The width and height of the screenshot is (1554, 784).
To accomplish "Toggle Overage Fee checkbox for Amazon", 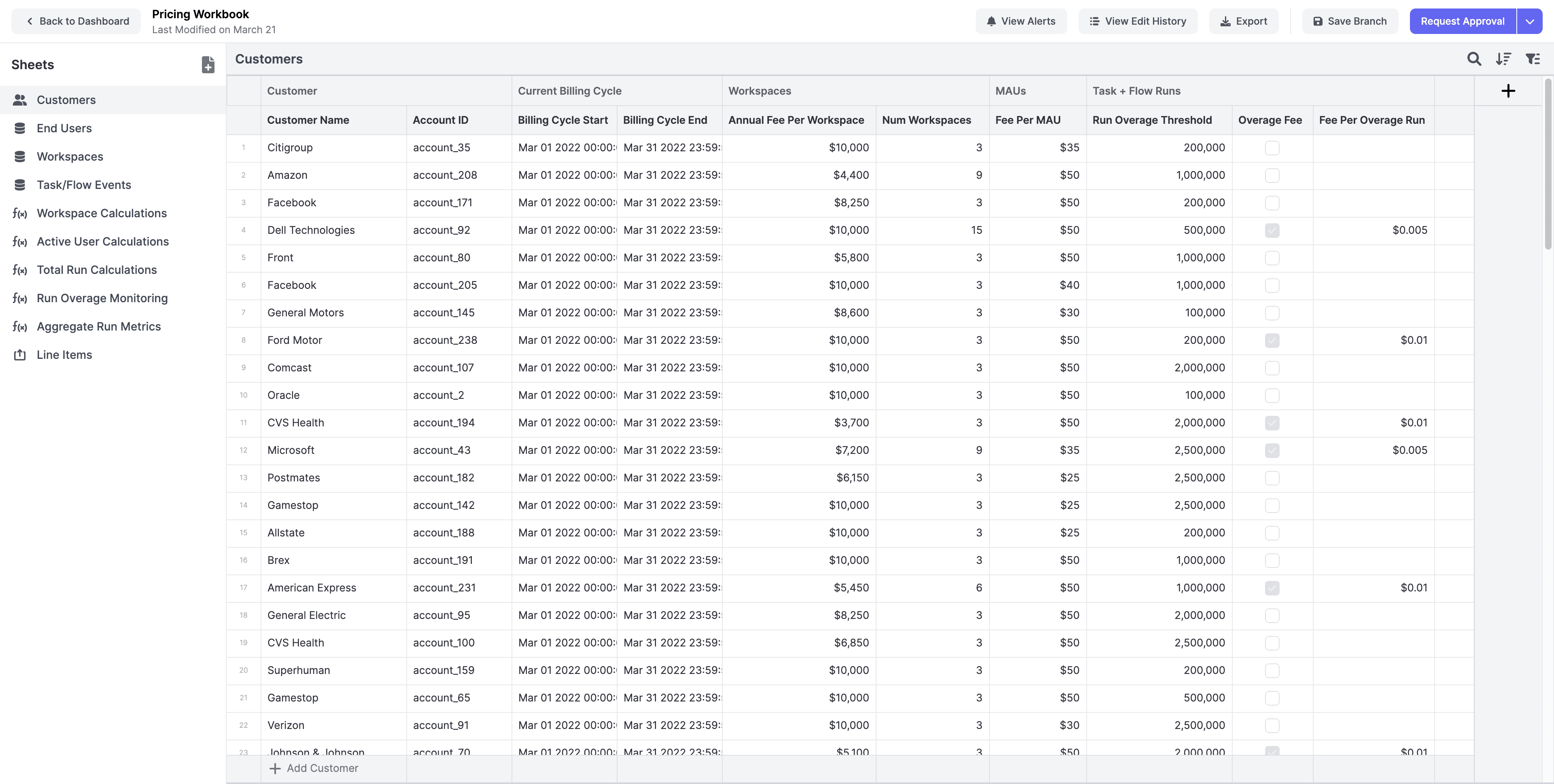I will pos(1272,176).
